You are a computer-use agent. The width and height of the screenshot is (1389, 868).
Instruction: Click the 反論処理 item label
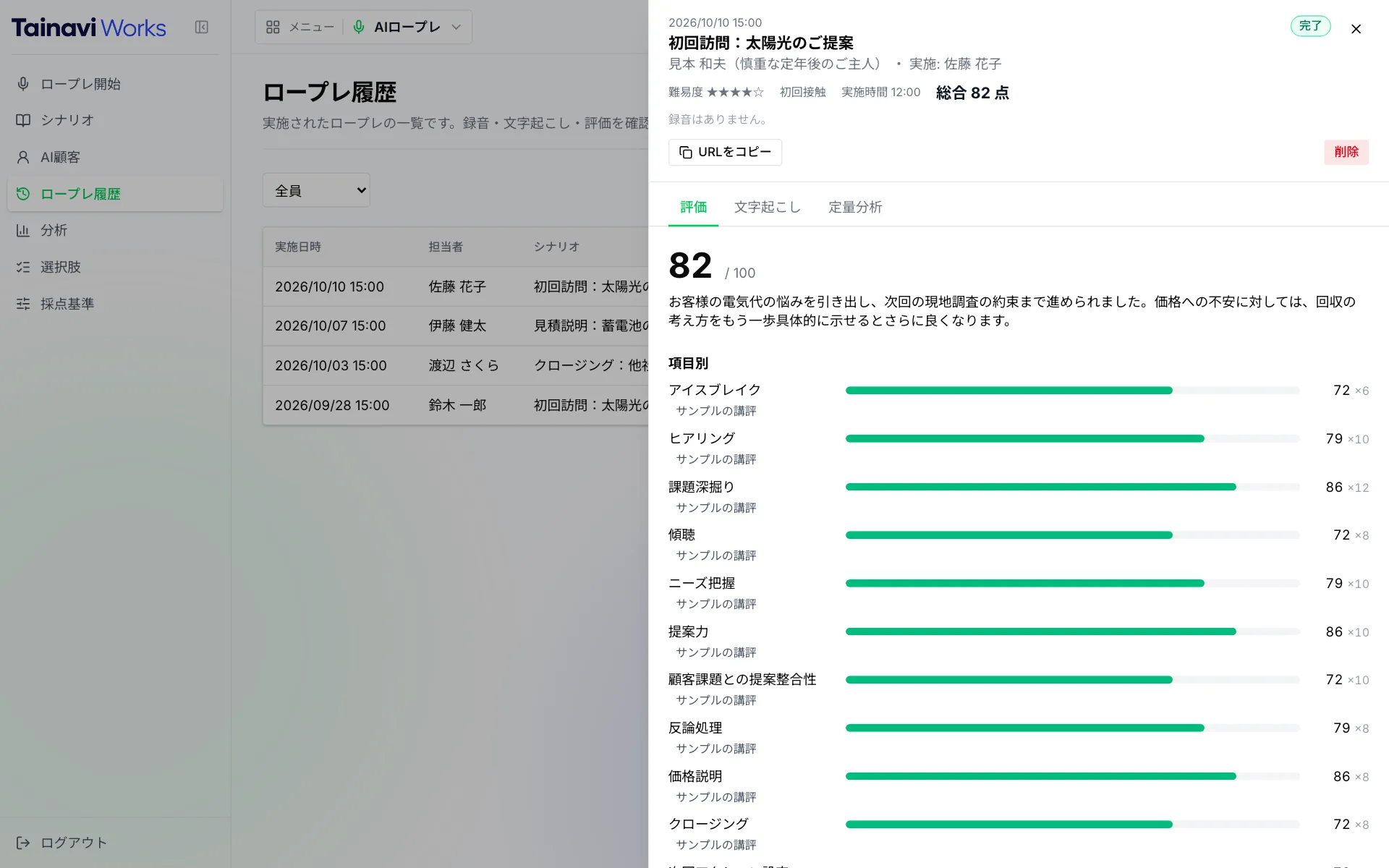click(x=695, y=728)
